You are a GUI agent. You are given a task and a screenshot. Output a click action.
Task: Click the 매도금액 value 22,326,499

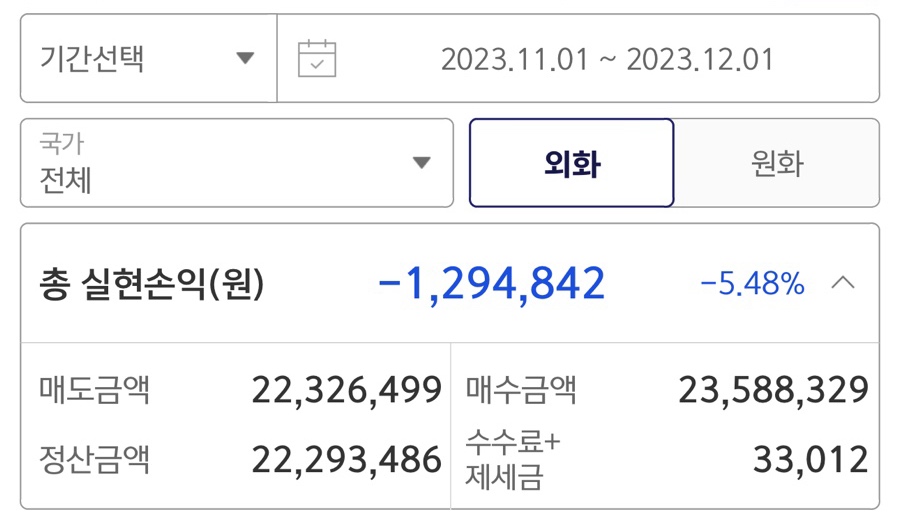pyautogui.click(x=347, y=390)
